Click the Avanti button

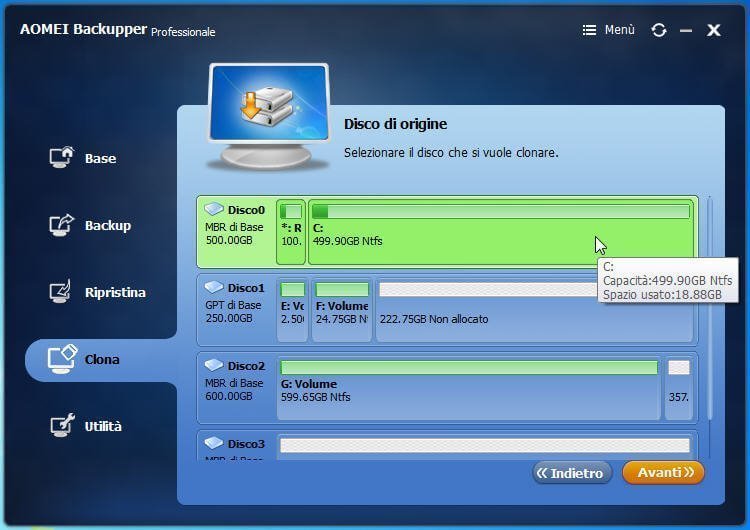(663, 473)
